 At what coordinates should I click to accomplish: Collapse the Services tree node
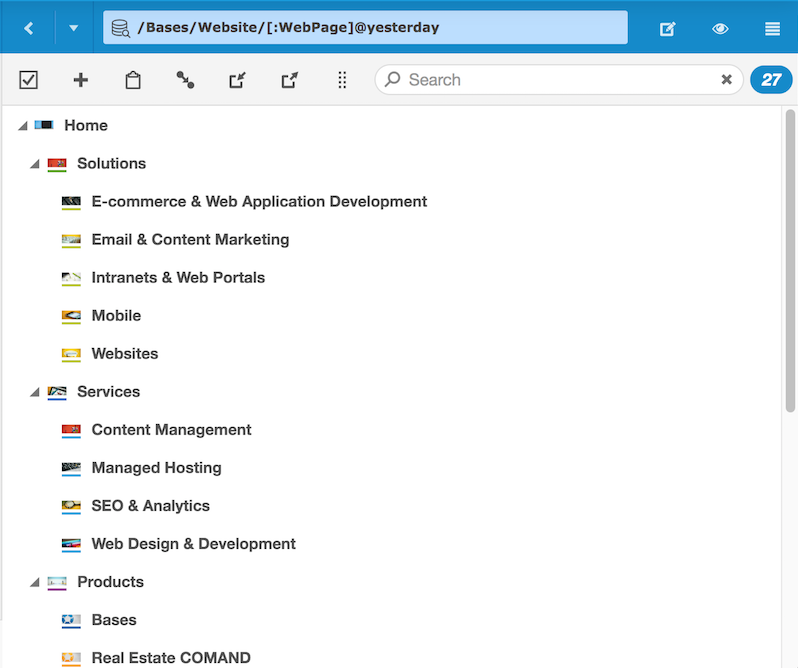point(35,392)
